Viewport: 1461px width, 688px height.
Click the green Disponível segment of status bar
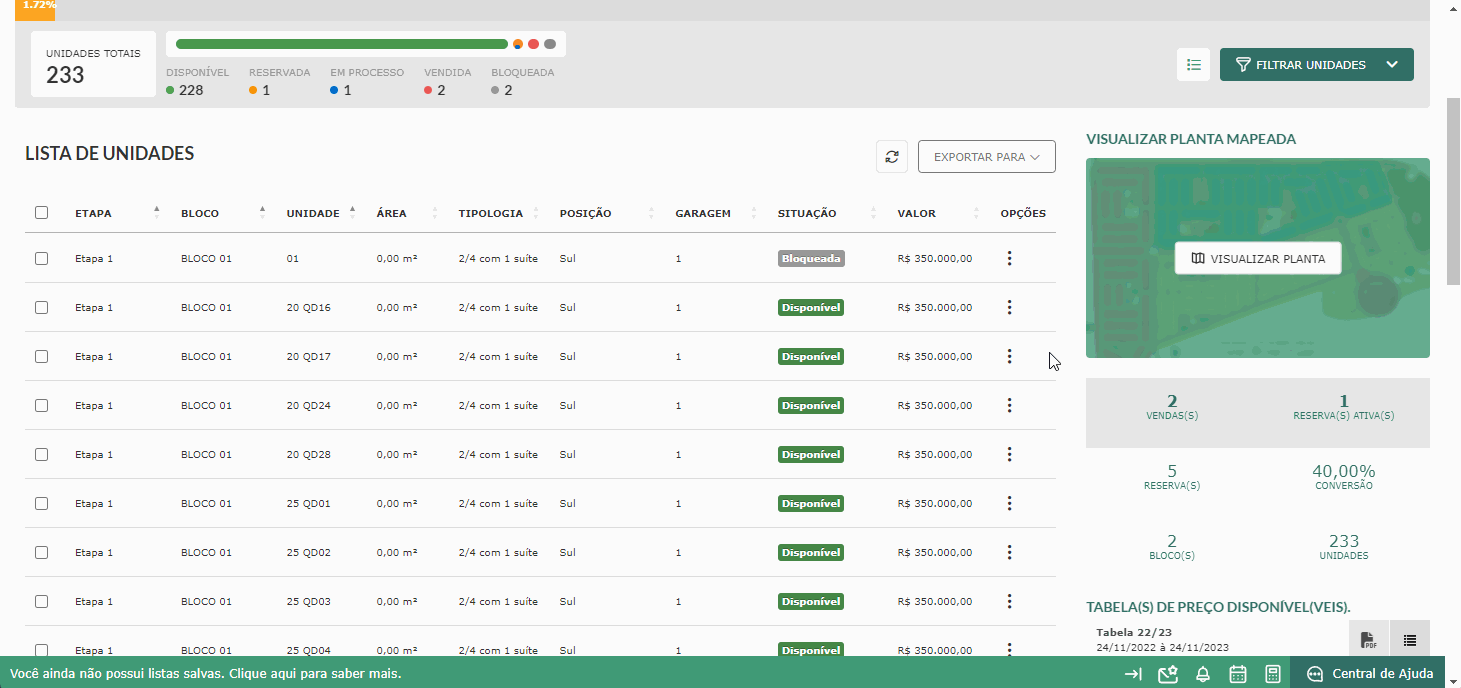coord(342,44)
